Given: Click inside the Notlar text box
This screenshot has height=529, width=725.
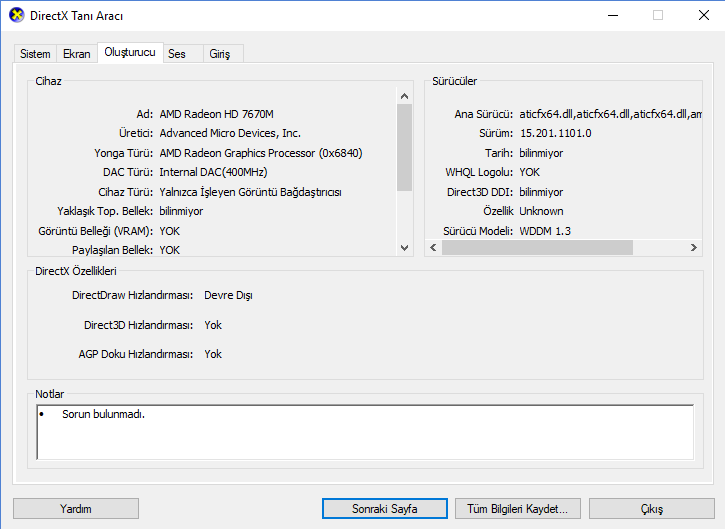Looking at the screenshot, I should pos(365,432).
